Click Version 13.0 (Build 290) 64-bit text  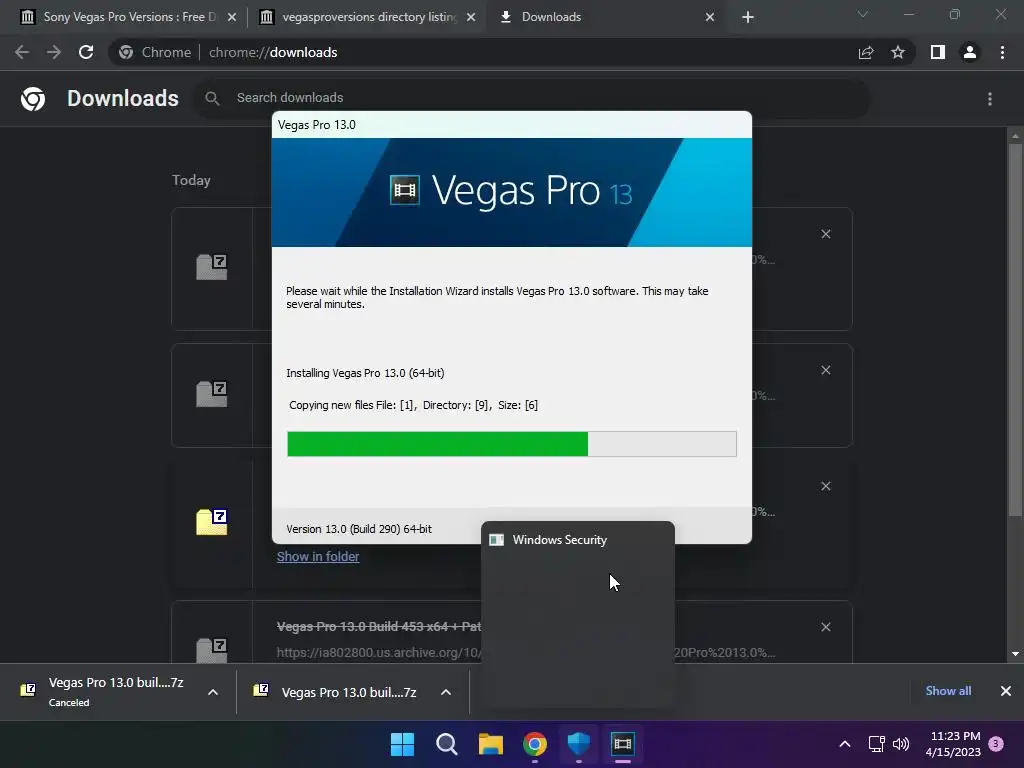tap(359, 529)
